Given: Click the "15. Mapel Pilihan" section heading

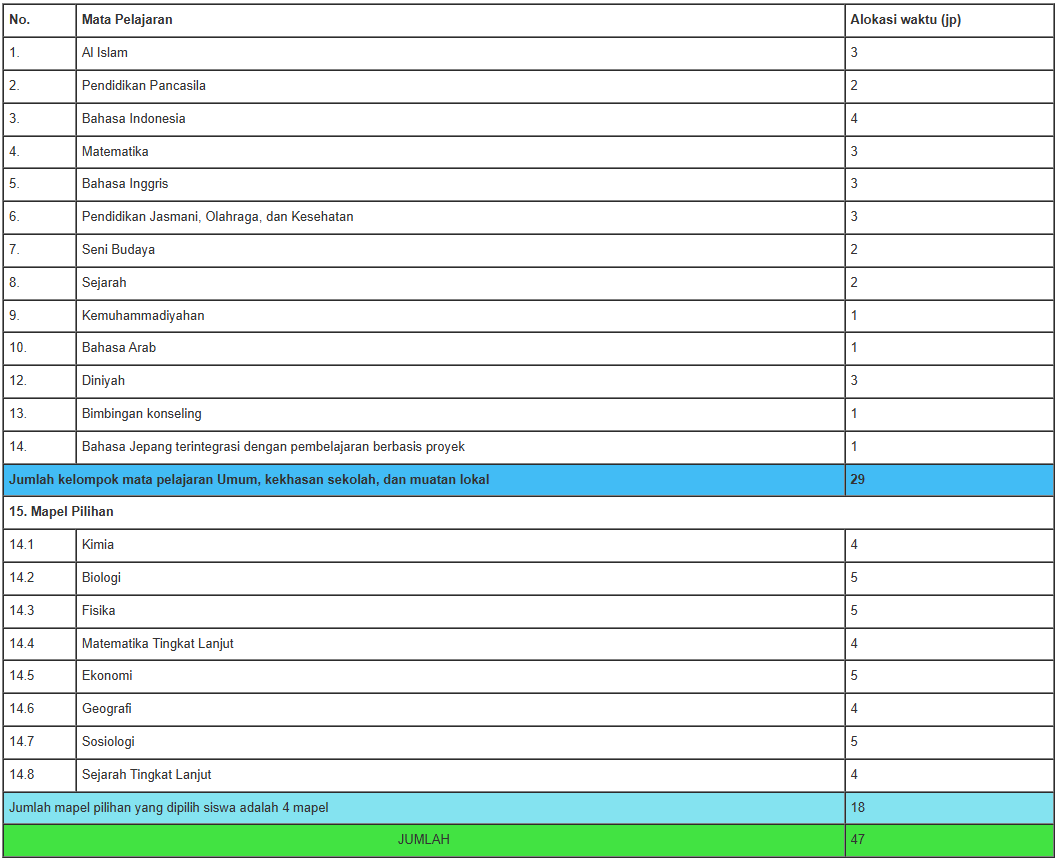Looking at the screenshot, I should (61, 512).
